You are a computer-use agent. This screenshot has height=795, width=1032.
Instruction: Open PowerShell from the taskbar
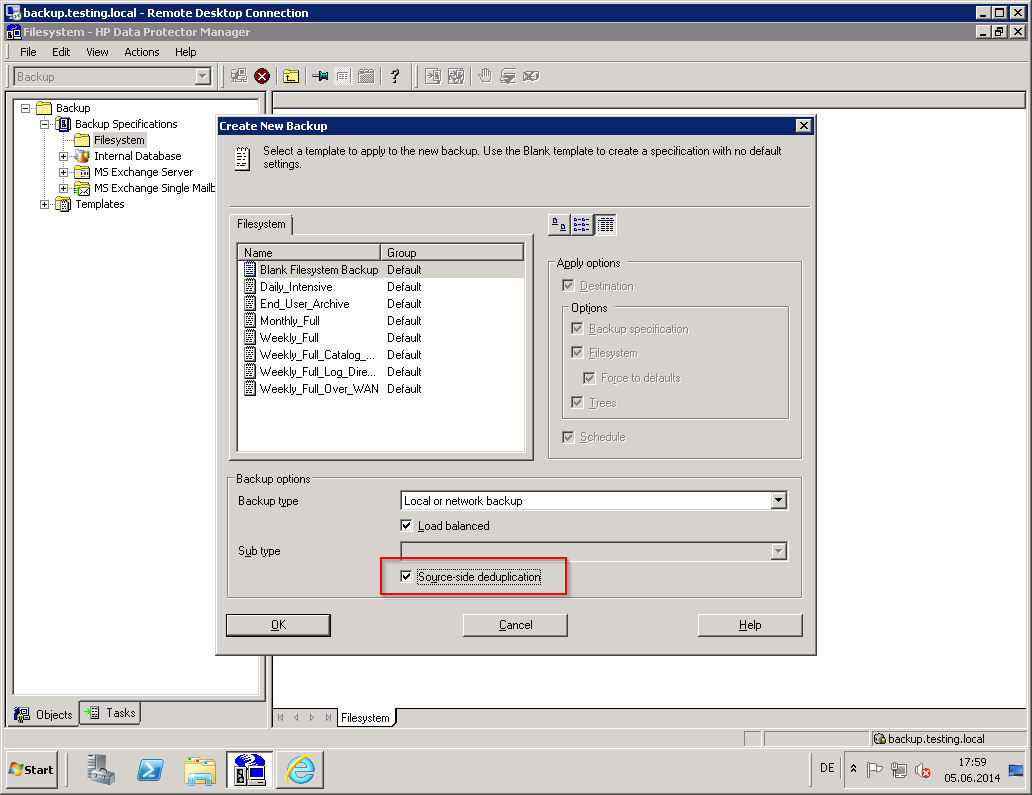(x=150, y=769)
